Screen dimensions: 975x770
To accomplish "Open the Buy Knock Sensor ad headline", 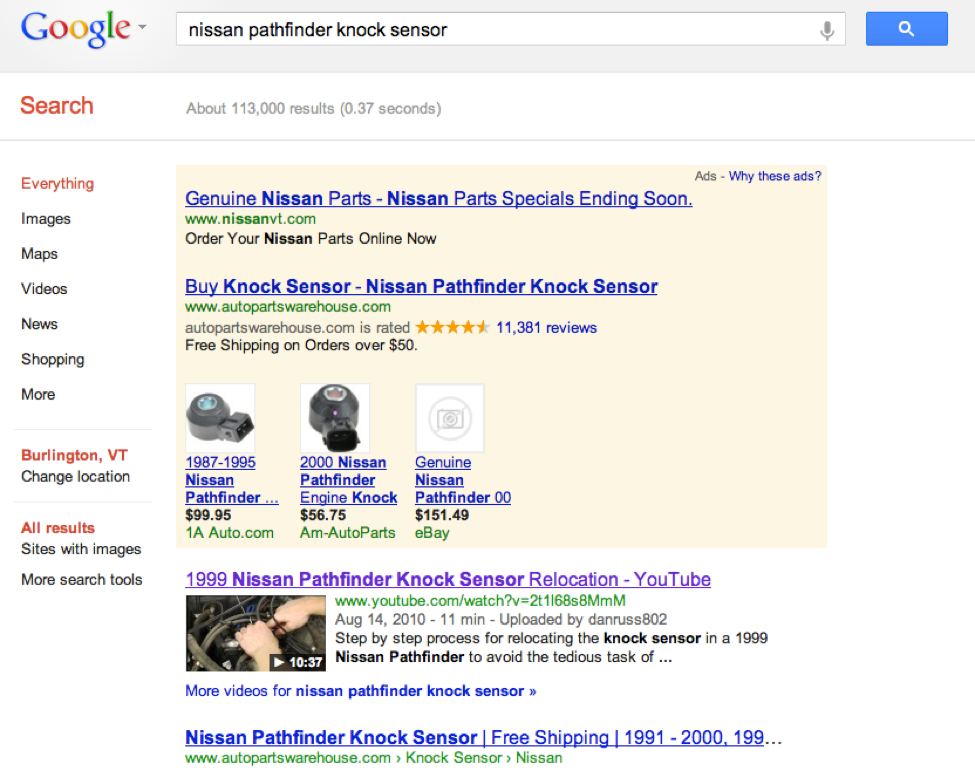I will [421, 286].
